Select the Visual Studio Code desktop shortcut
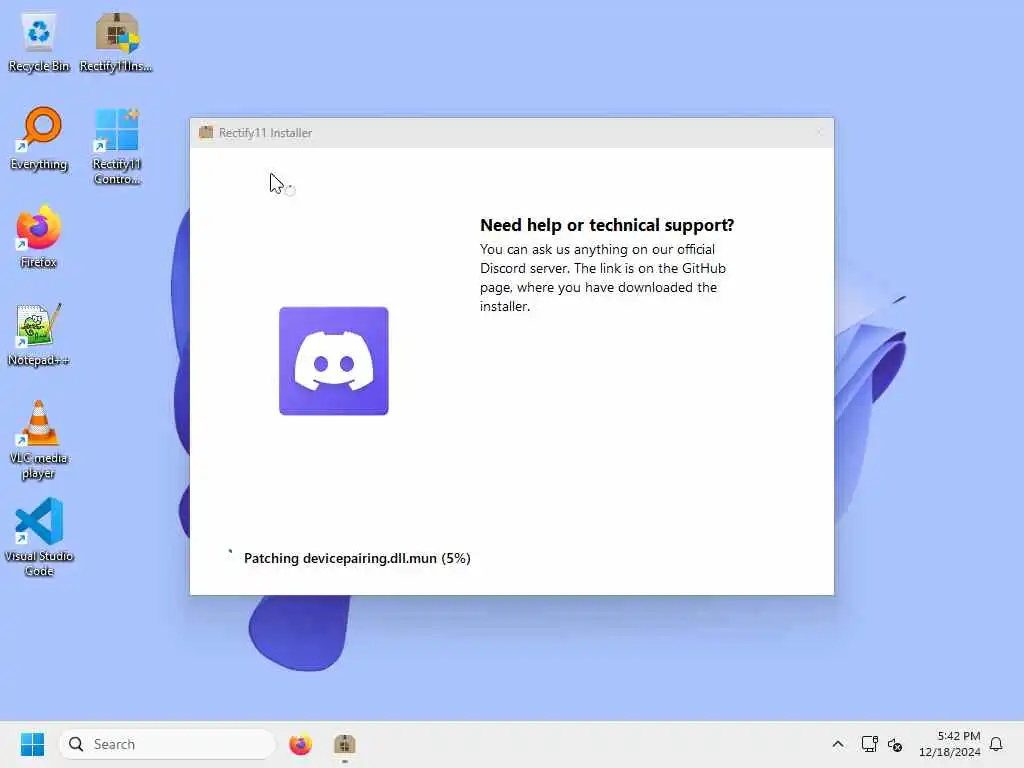This screenshot has height=768, width=1024. coord(39,537)
